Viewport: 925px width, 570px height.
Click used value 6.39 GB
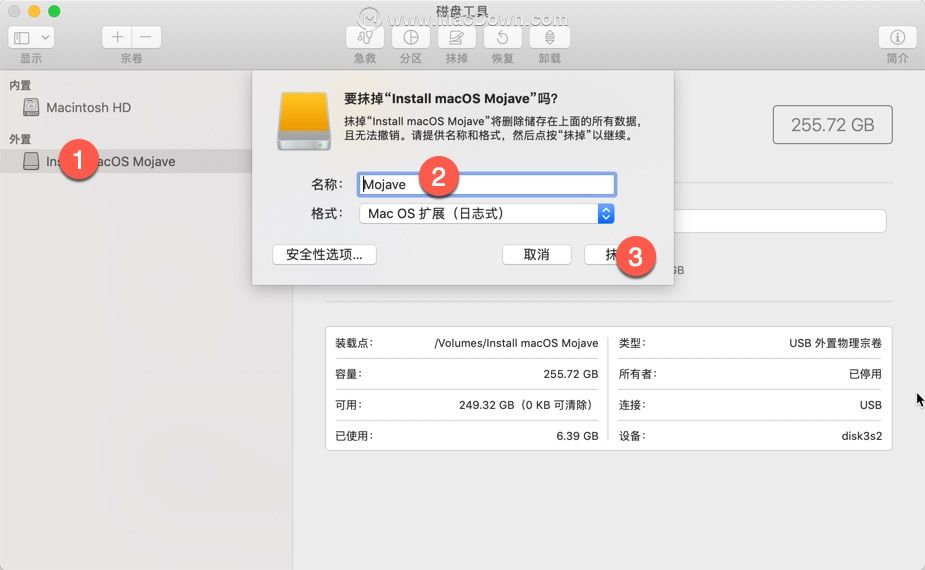click(x=577, y=435)
